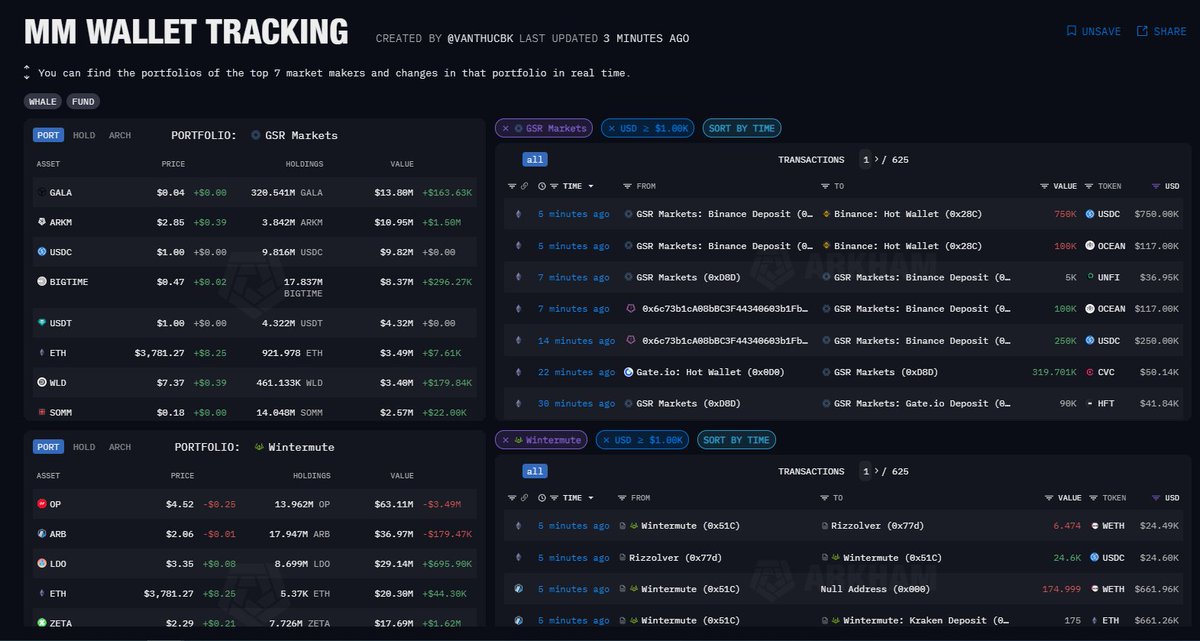Click the link icon in GSR table header

[524, 186]
